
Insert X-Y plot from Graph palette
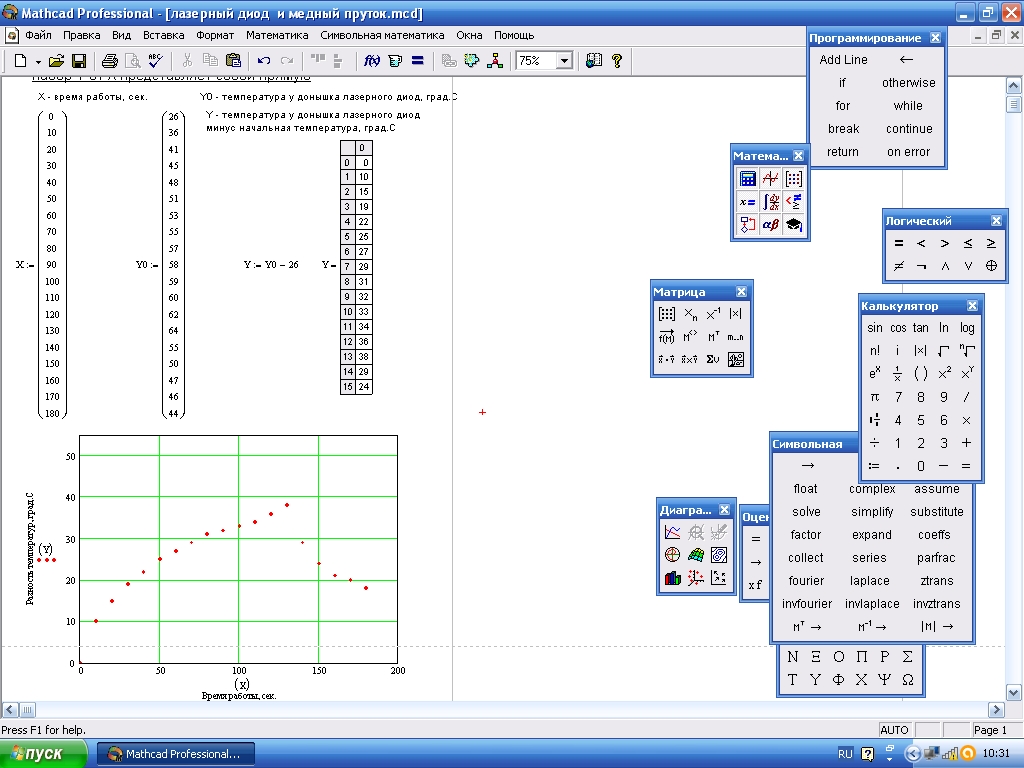point(673,532)
